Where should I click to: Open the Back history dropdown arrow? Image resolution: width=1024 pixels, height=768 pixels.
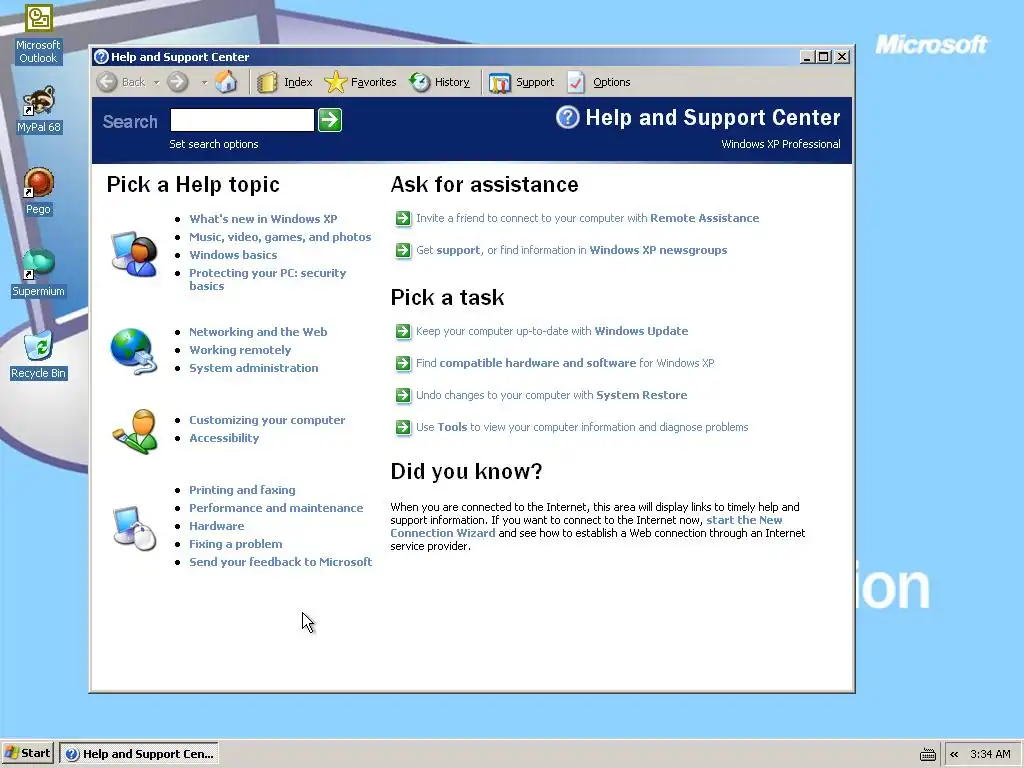coord(156,83)
